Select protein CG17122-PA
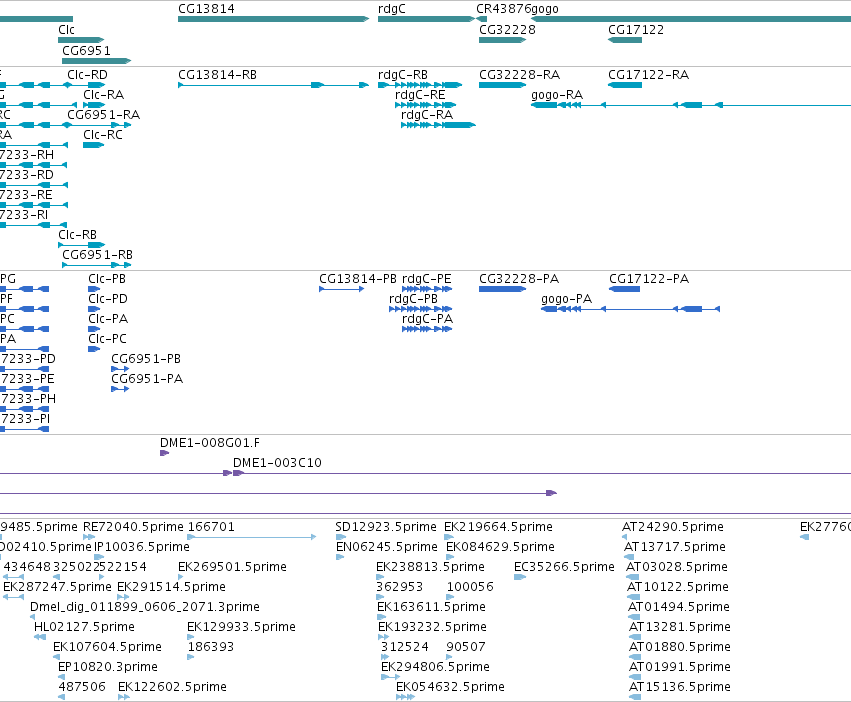This screenshot has height=702, width=851. click(x=625, y=289)
